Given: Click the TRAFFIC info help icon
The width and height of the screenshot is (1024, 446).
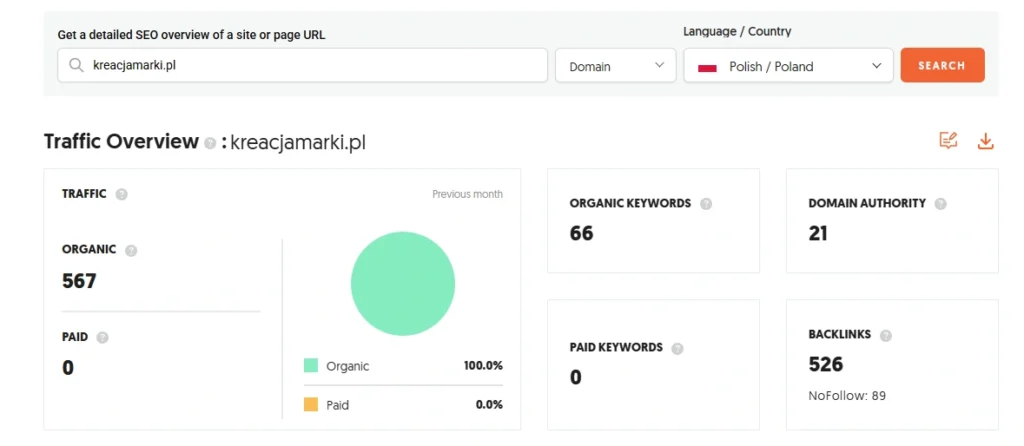Looking at the screenshot, I should 121,194.
